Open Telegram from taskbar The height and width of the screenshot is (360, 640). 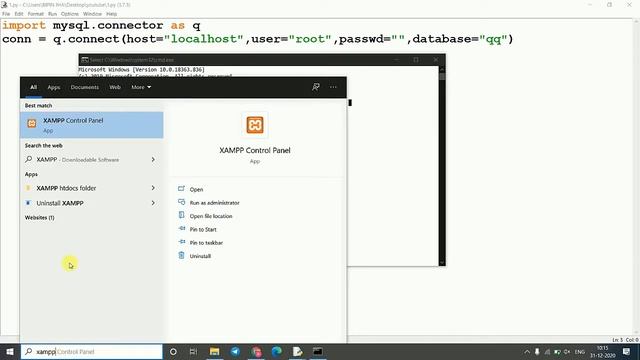pyautogui.click(x=235, y=352)
